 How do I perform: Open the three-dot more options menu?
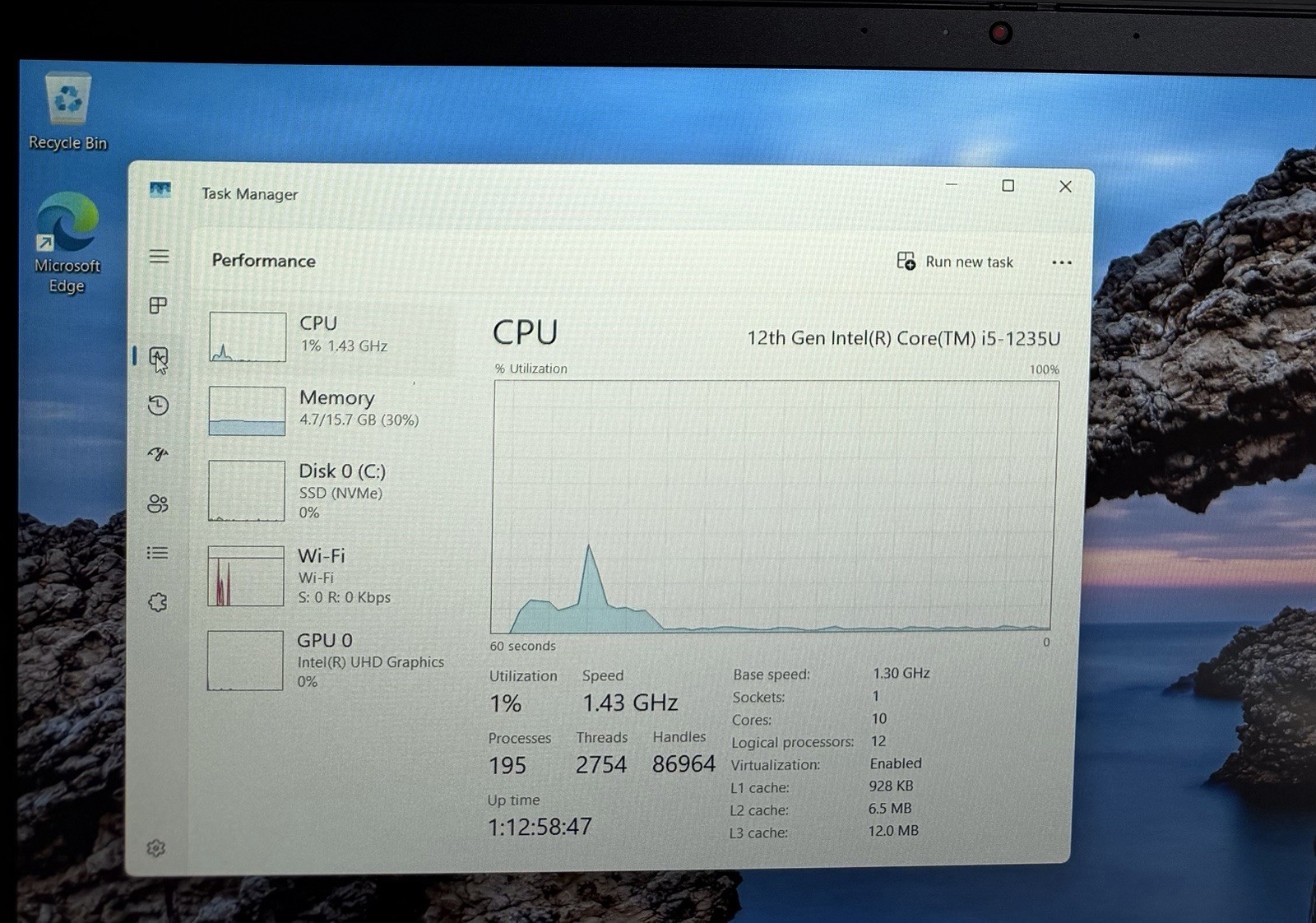tap(1061, 262)
